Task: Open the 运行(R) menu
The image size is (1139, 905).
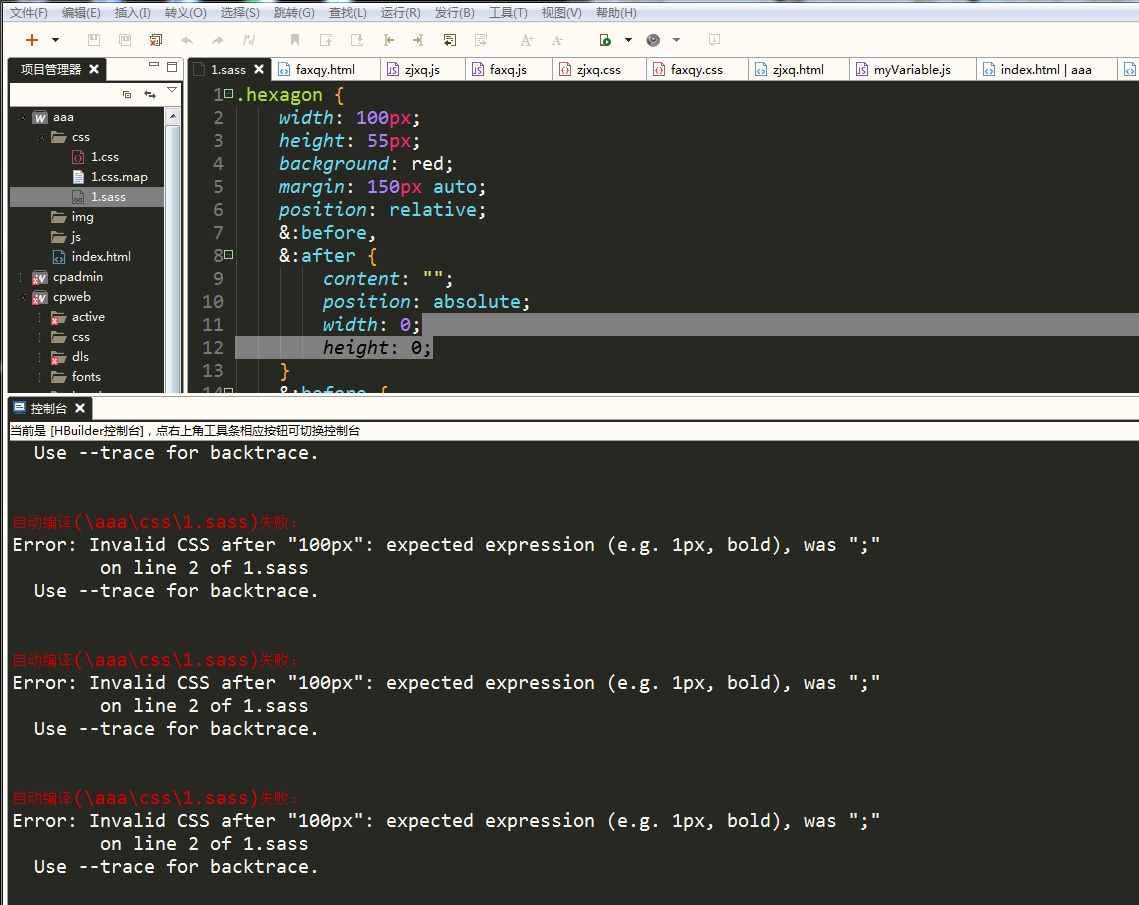Action: pos(400,12)
